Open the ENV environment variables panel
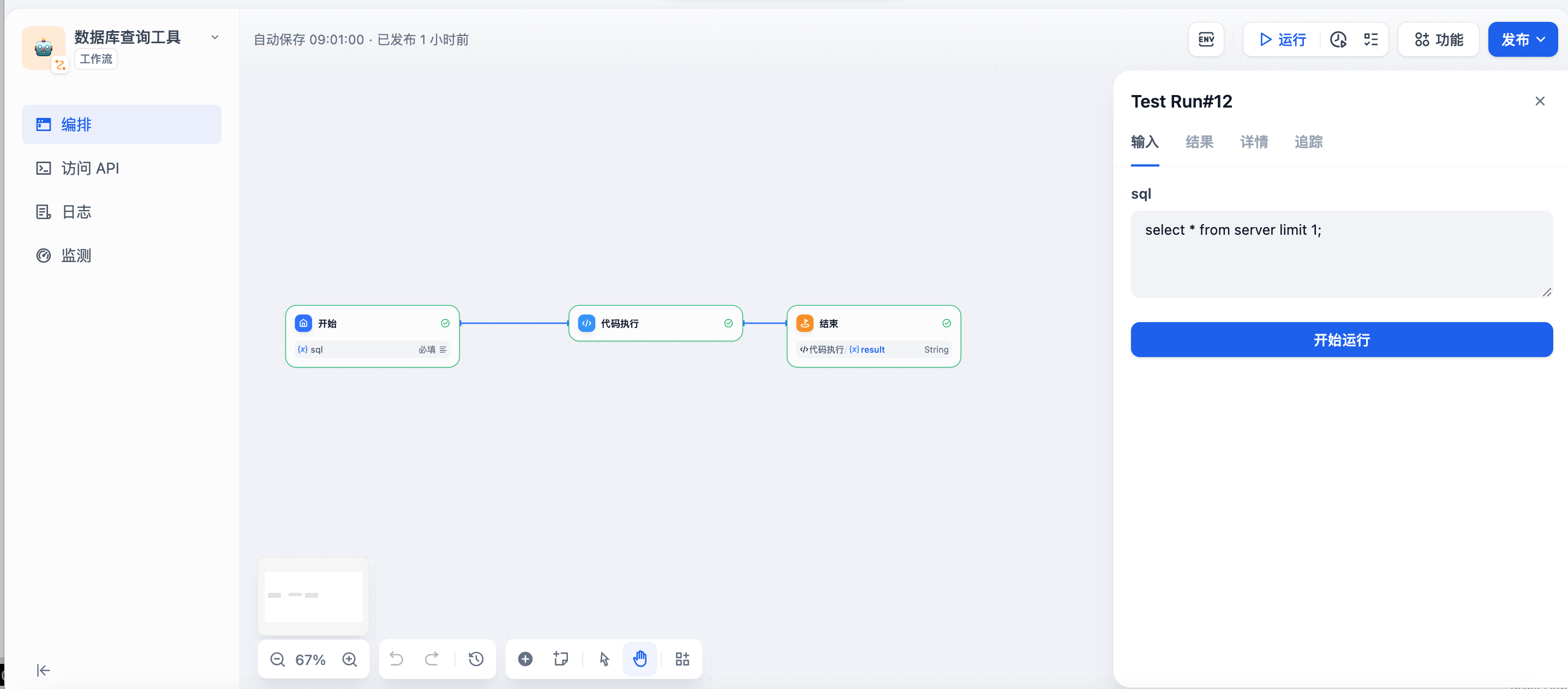Image resolution: width=1568 pixels, height=689 pixels. click(x=1206, y=40)
